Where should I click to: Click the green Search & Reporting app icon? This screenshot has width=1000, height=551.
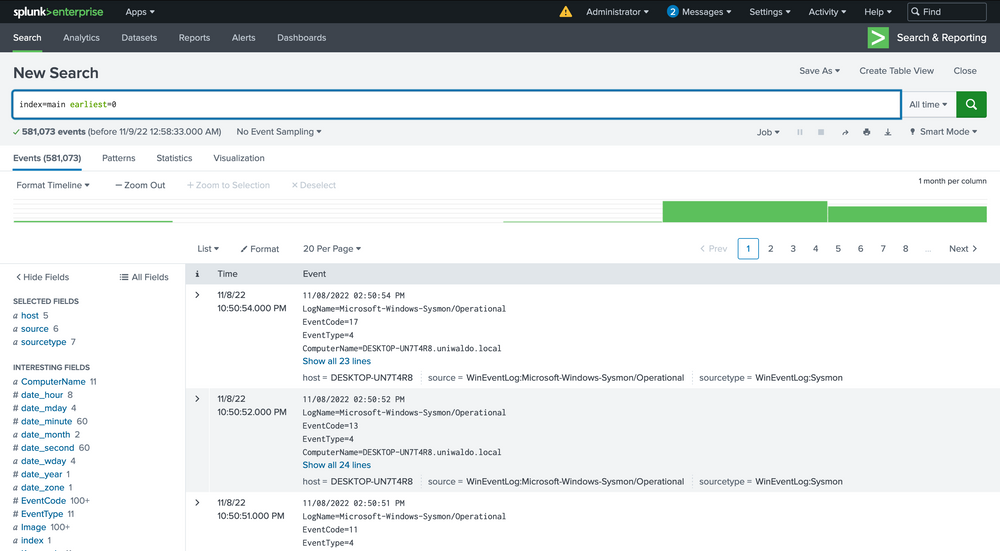(878, 38)
